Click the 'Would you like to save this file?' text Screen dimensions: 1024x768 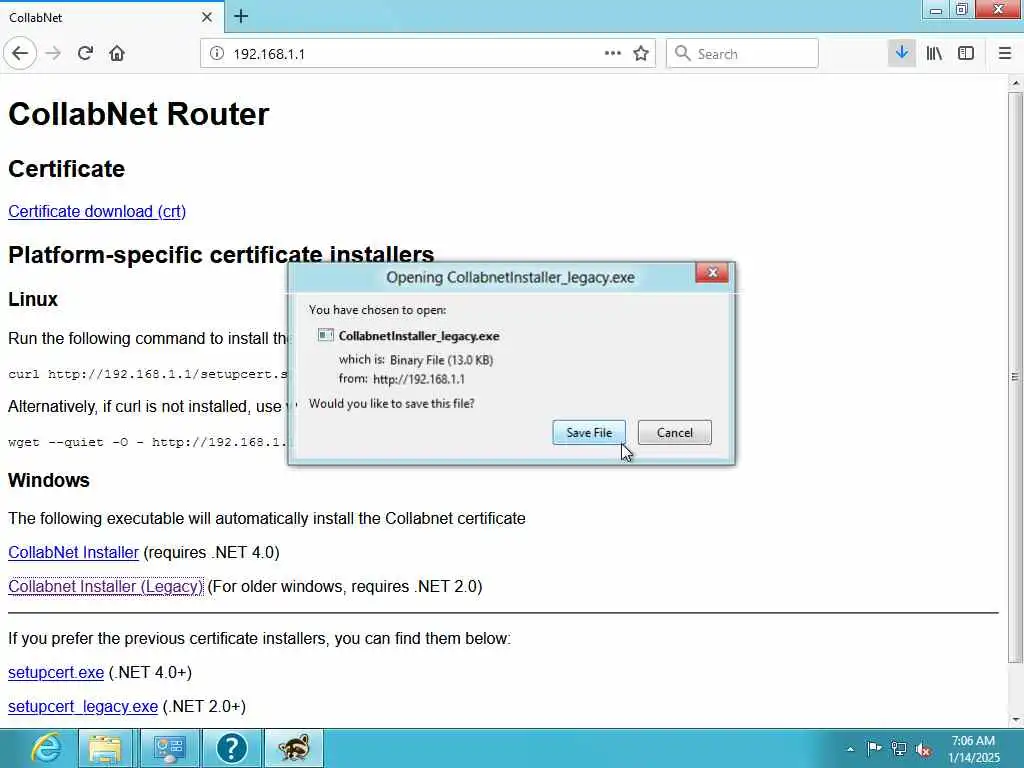click(392, 404)
